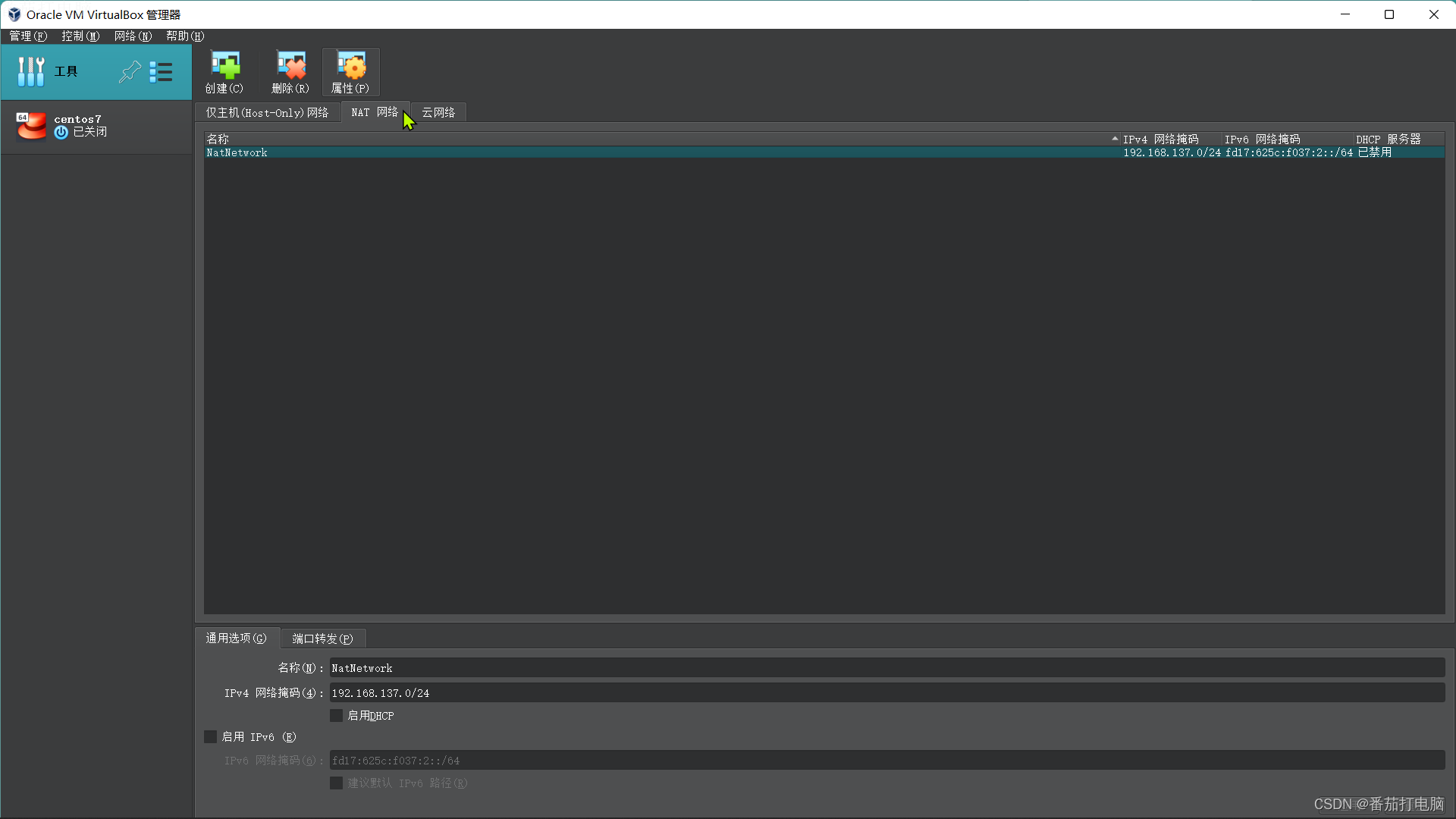1456x819 pixels.
Task: Click the IPv6 网络掩码 column header
Action: click(x=1287, y=140)
